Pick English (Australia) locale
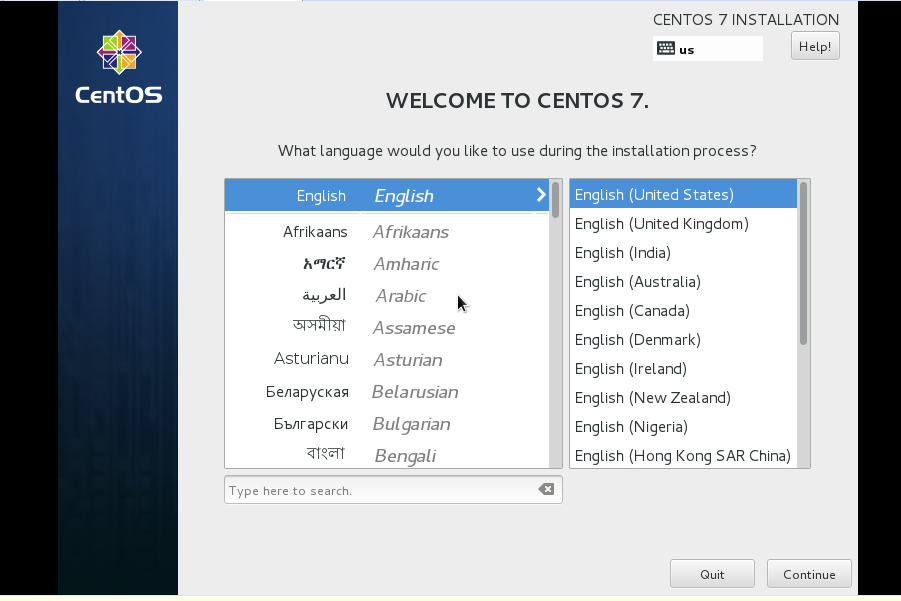Screen dimensions: 901x601 (x=683, y=282)
